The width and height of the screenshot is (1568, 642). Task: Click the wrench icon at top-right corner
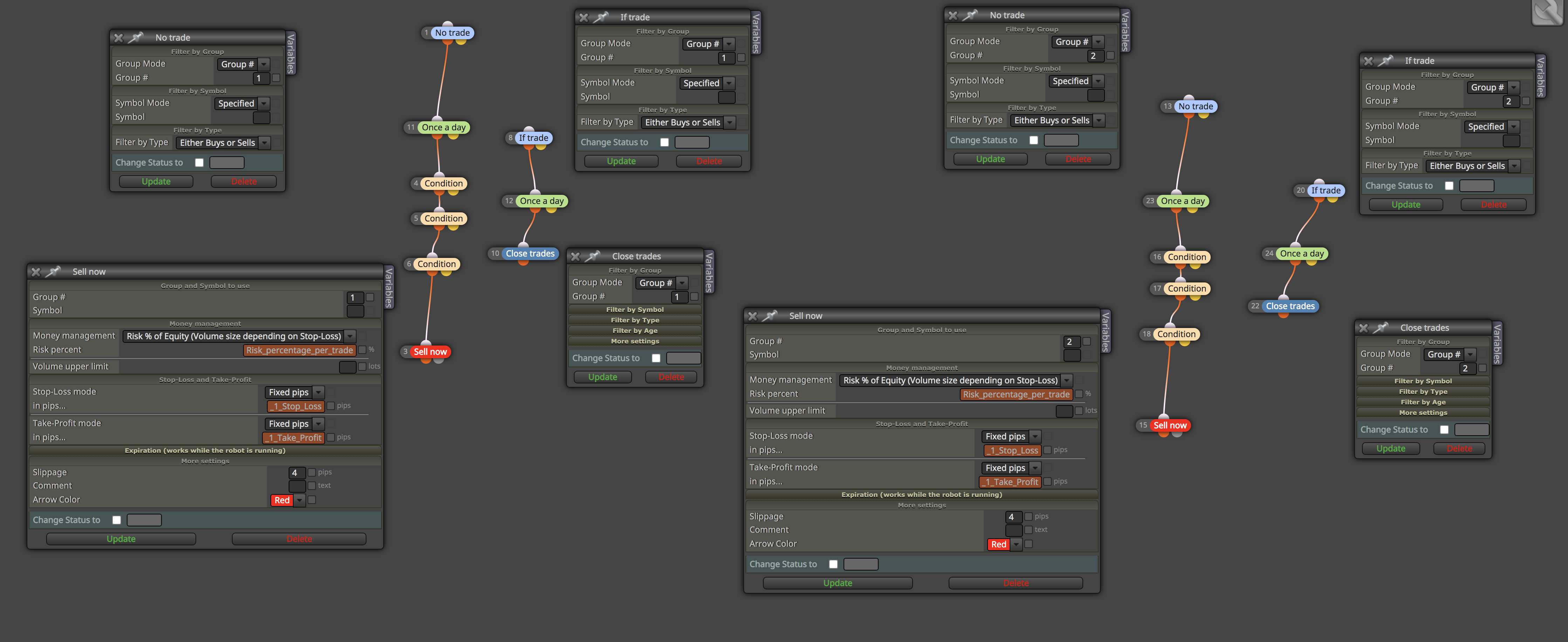tap(1547, 12)
